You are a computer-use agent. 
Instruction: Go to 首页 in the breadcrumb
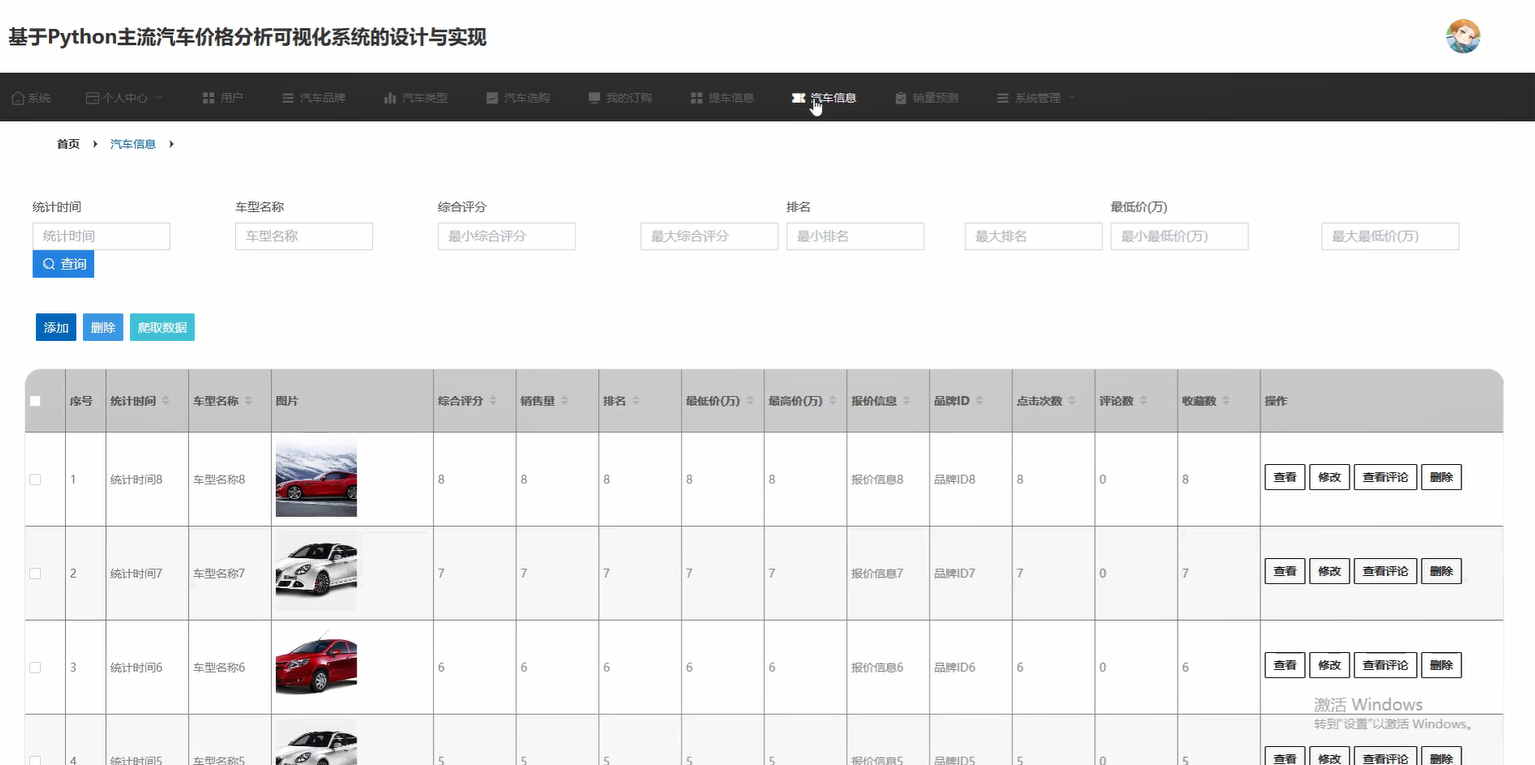(68, 144)
